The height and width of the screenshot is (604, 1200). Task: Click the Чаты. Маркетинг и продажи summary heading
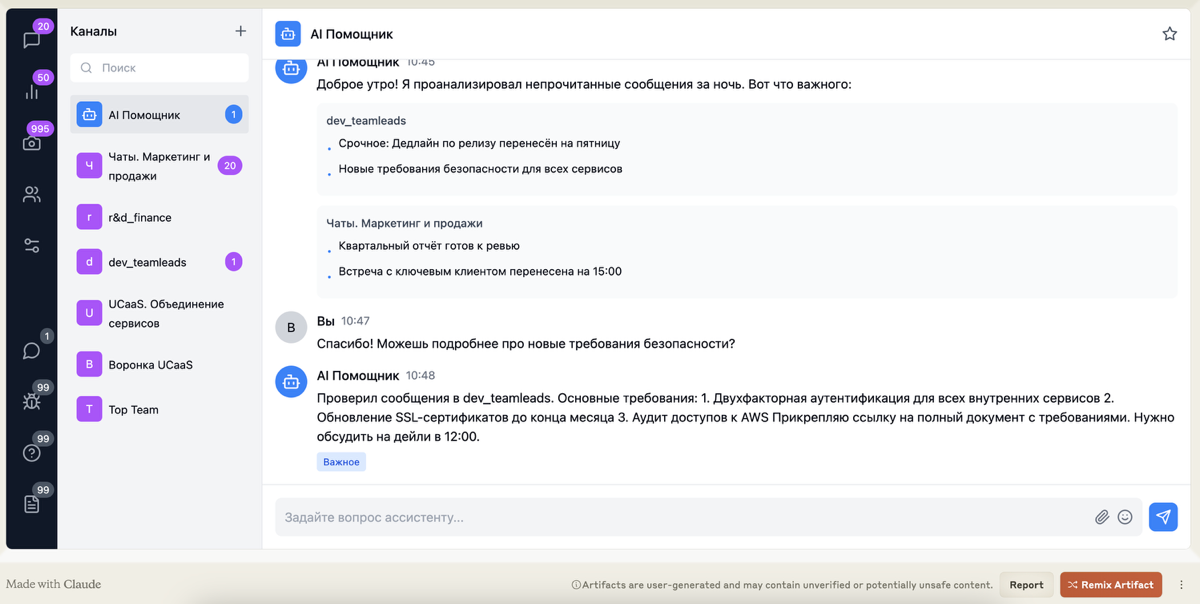(x=404, y=223)
